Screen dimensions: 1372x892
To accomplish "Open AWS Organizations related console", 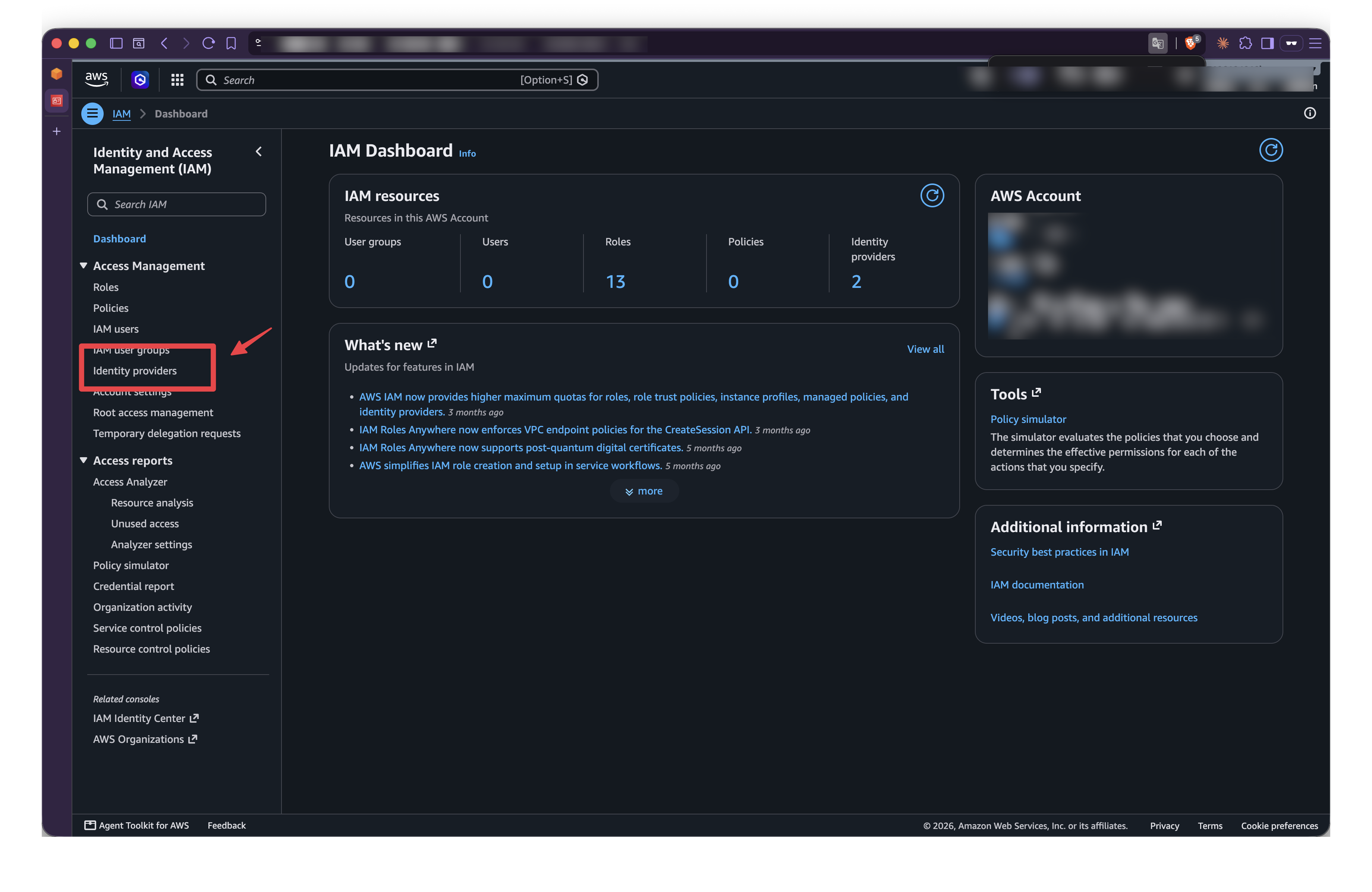I will [x=145, y=739].
